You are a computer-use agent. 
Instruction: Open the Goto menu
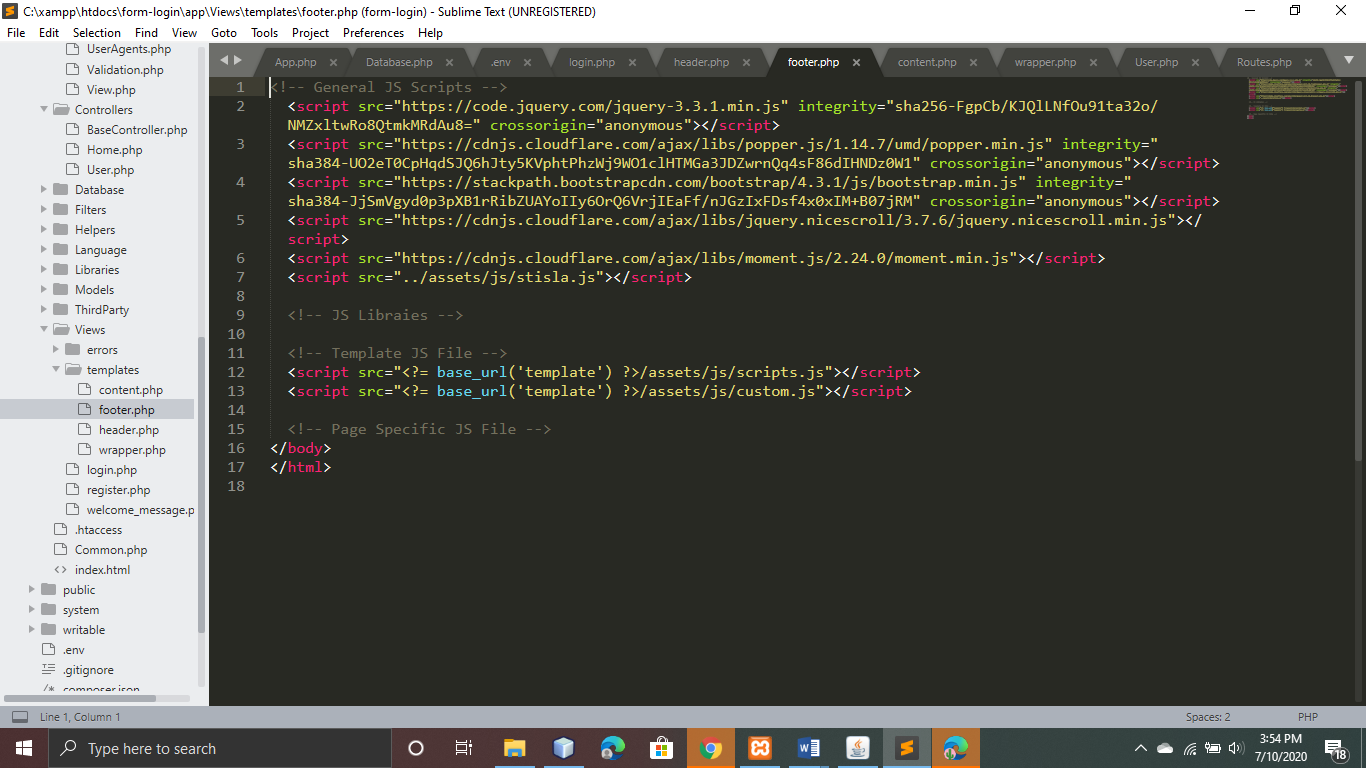pos(224,32)
